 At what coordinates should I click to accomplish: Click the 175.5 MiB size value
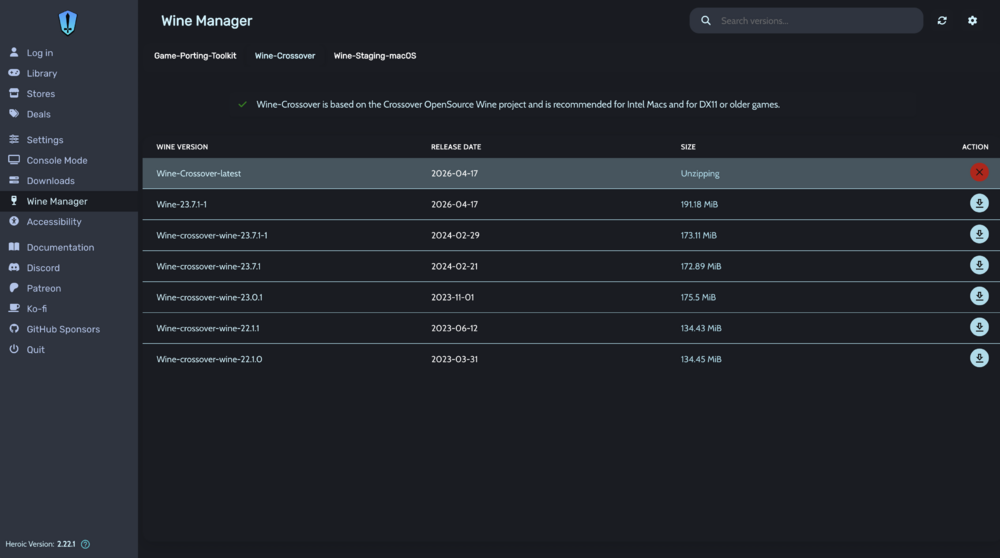point(698,297)
